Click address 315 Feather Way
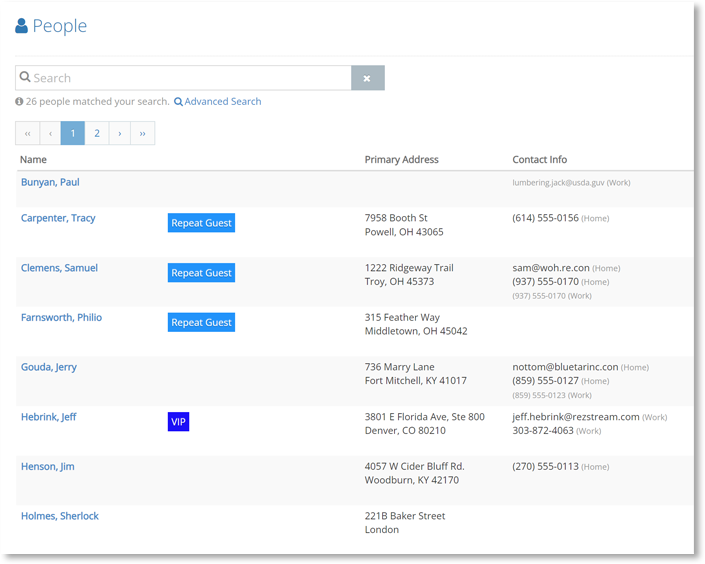 tap(402, 318)
